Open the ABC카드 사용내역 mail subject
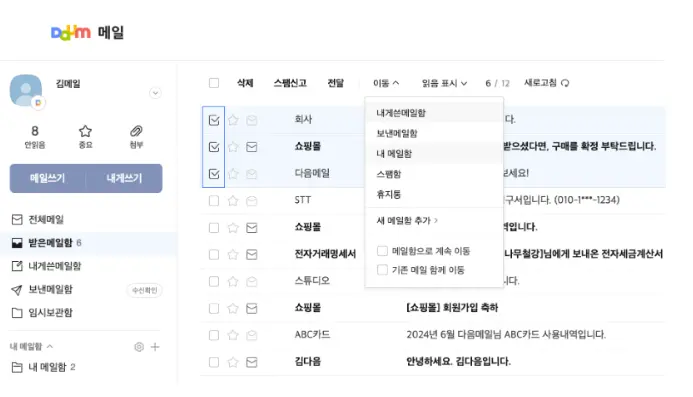 point(506,335)
